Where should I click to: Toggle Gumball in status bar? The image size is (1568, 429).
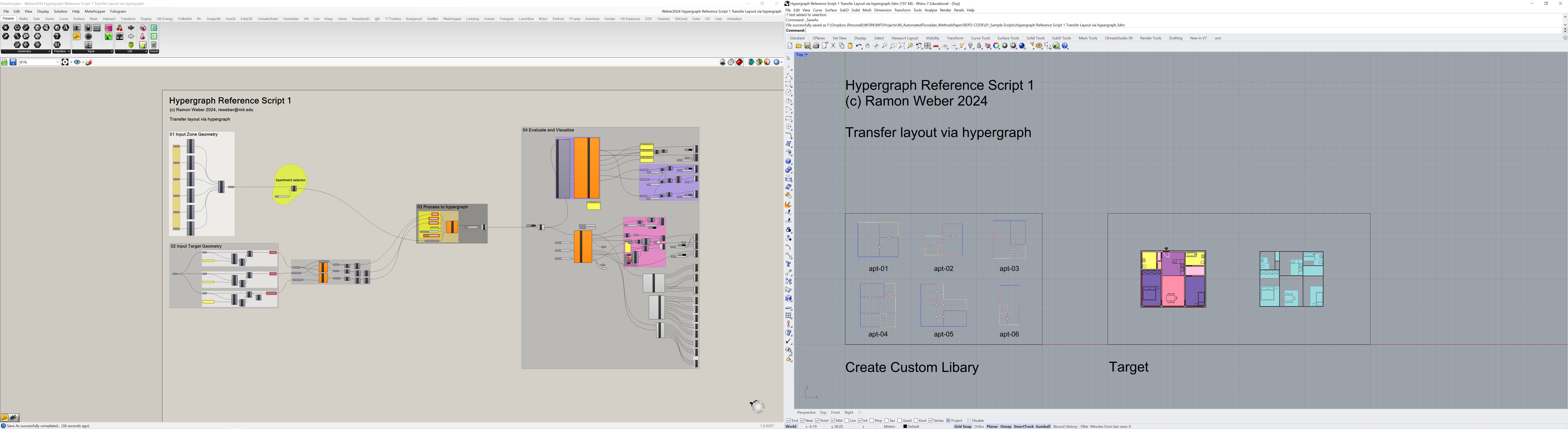[1043, 427]
